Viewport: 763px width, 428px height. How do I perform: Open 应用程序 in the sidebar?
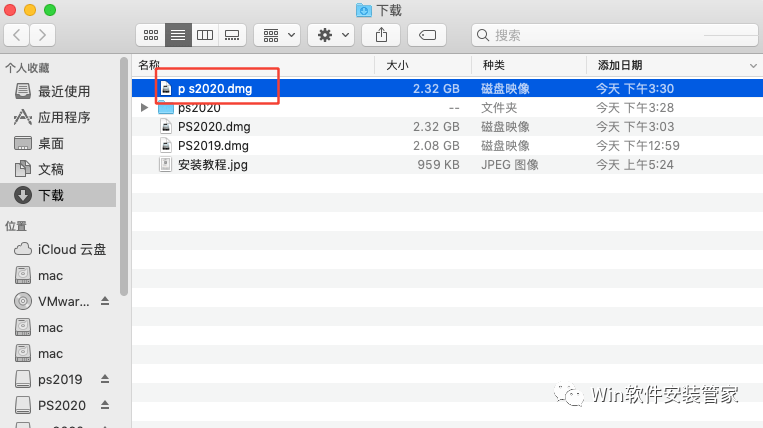click(x=58, y=117)
